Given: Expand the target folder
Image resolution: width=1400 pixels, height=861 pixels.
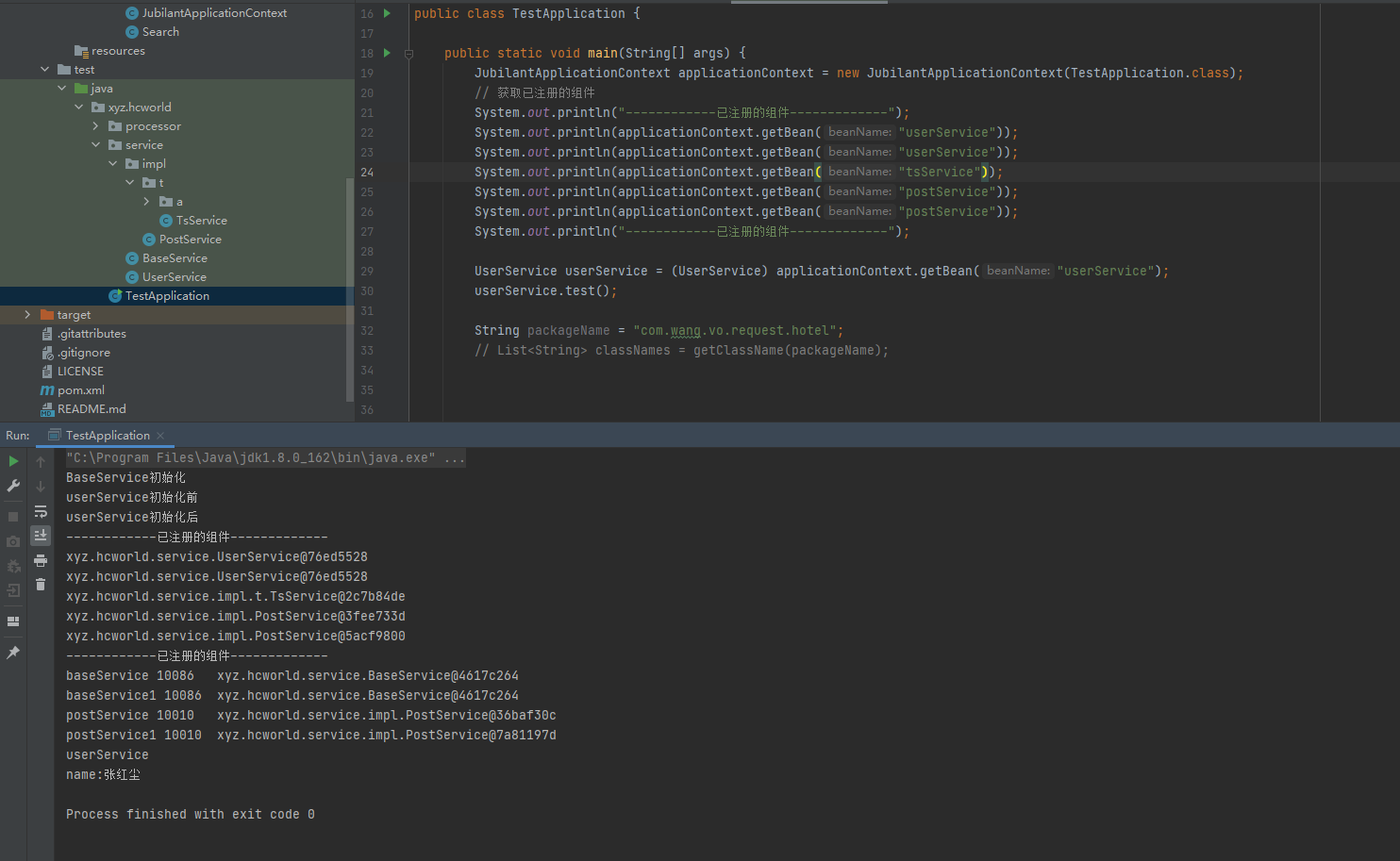Looking at the screenshot, I should click(x=27, y=315).
